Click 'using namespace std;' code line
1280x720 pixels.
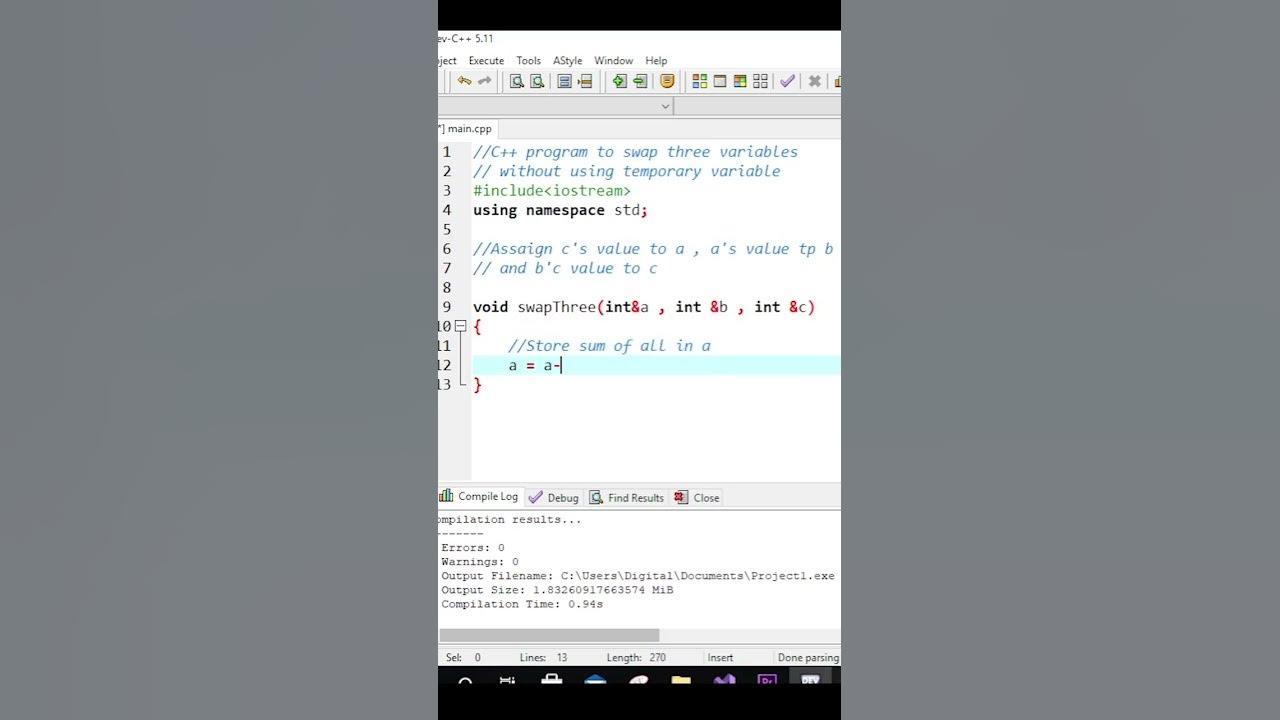[x=560, y=210]
